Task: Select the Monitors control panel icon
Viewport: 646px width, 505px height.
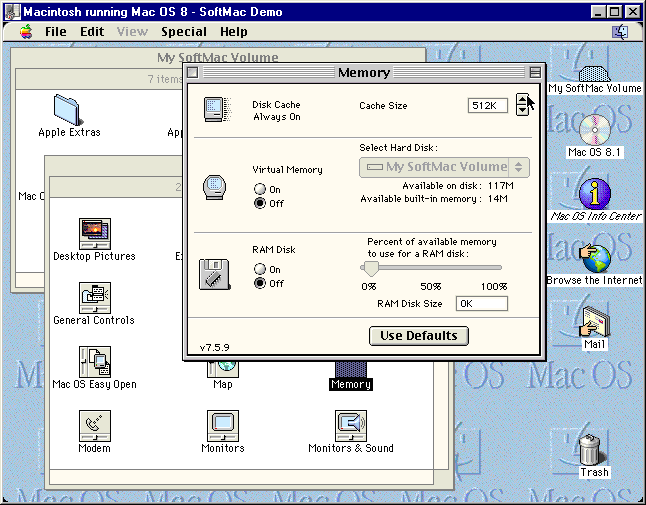Action: pos(223,426)
